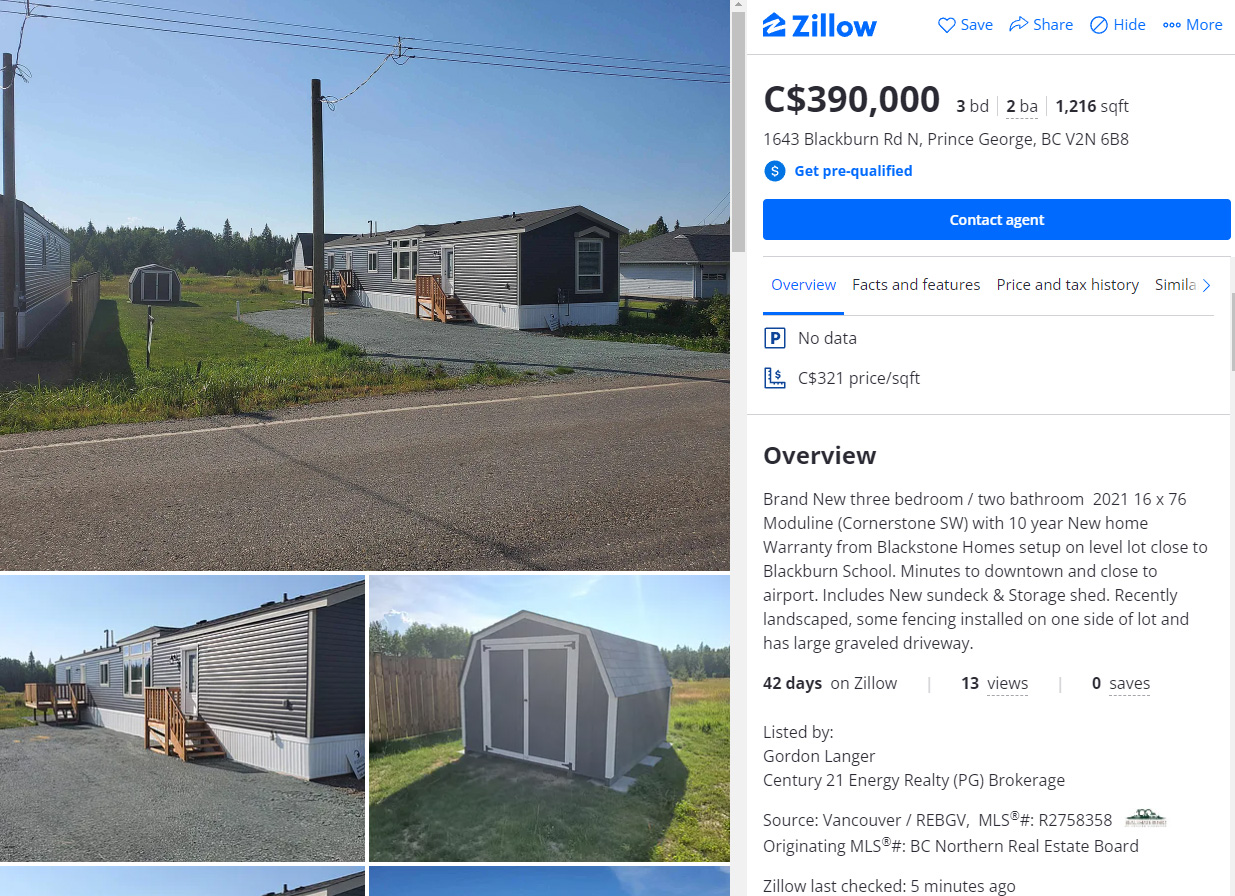Click the Get pre-qualified link
The image size is (1235, 896).
(853, 171)
